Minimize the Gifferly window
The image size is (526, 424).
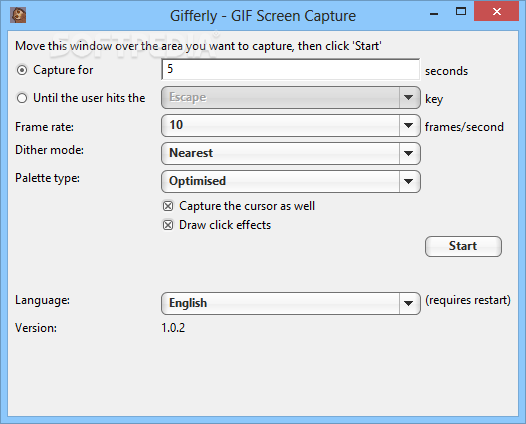pyautogui.click(x=434, y=13)
